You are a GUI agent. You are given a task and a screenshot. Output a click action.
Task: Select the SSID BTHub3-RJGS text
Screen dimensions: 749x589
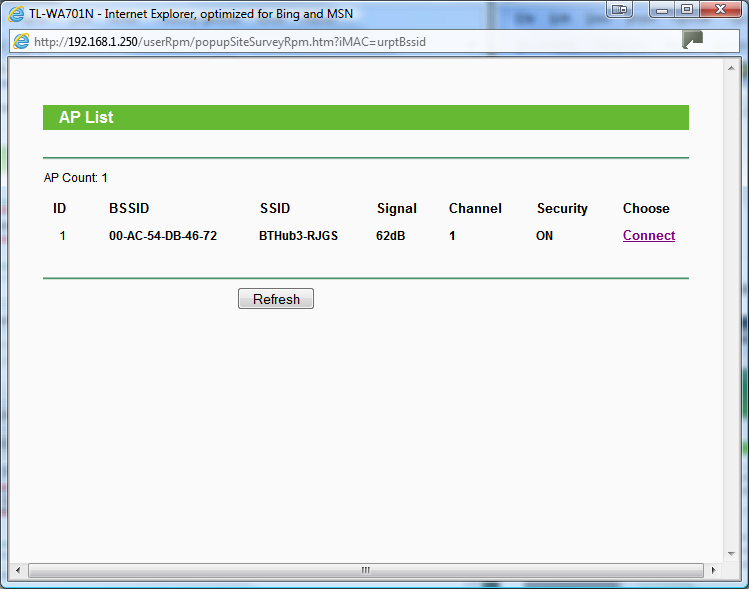[299, 236]
